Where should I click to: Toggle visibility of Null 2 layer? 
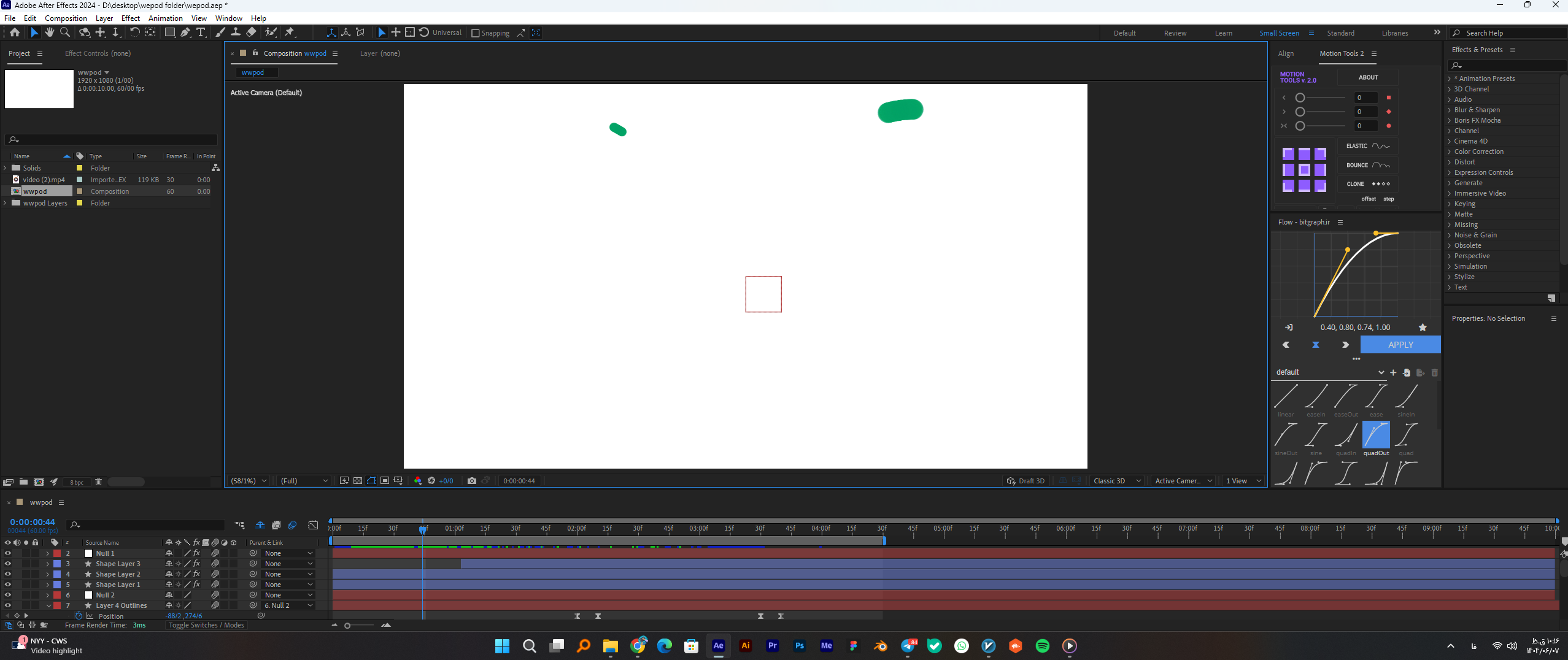[7, 595]
